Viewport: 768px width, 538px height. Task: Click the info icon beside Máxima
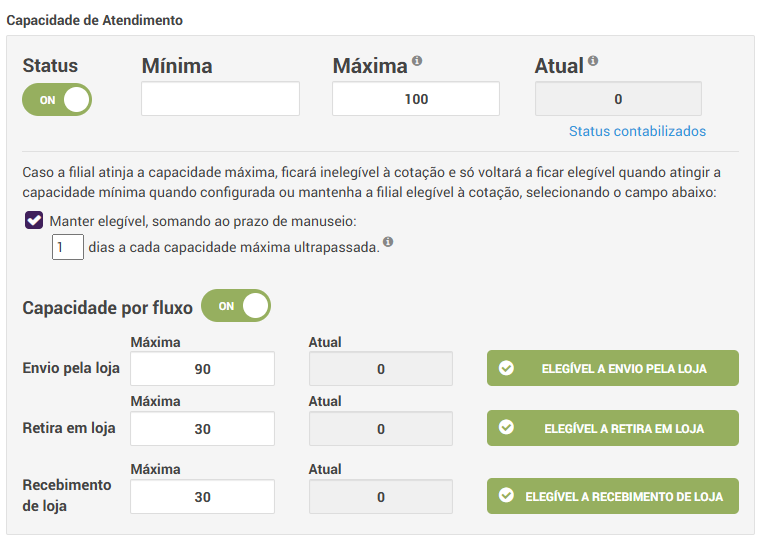417,61
